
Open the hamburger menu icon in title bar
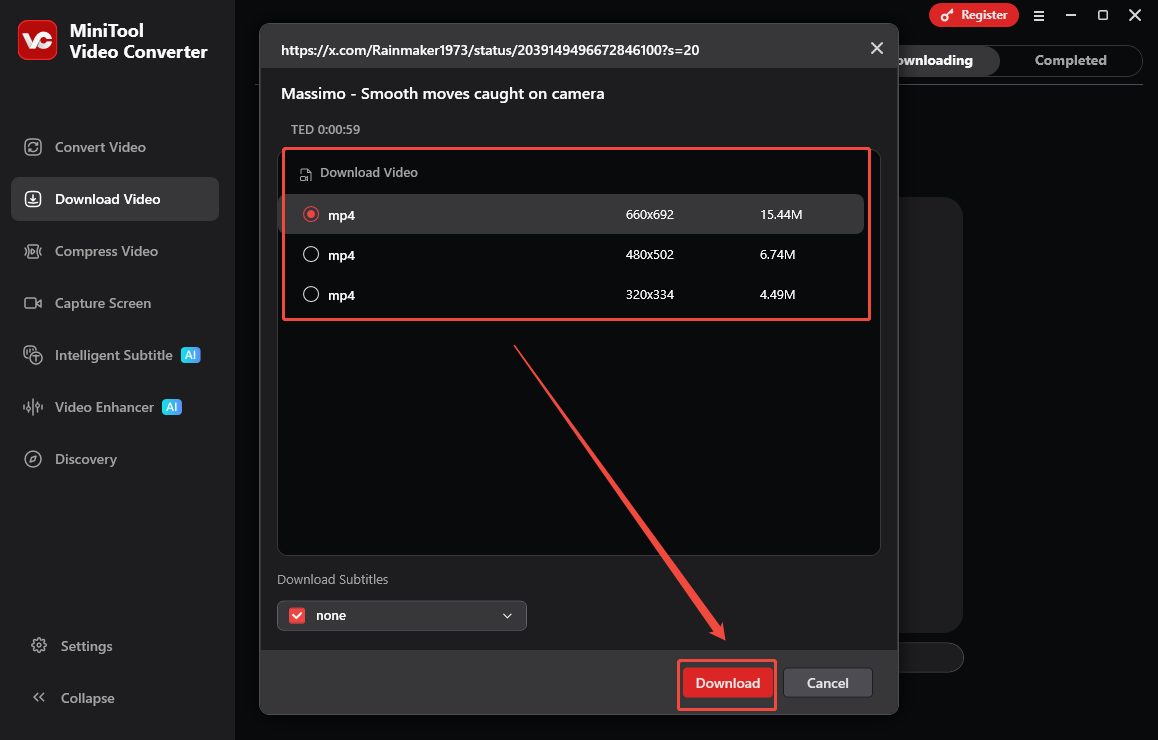(x=1038, y=16)
